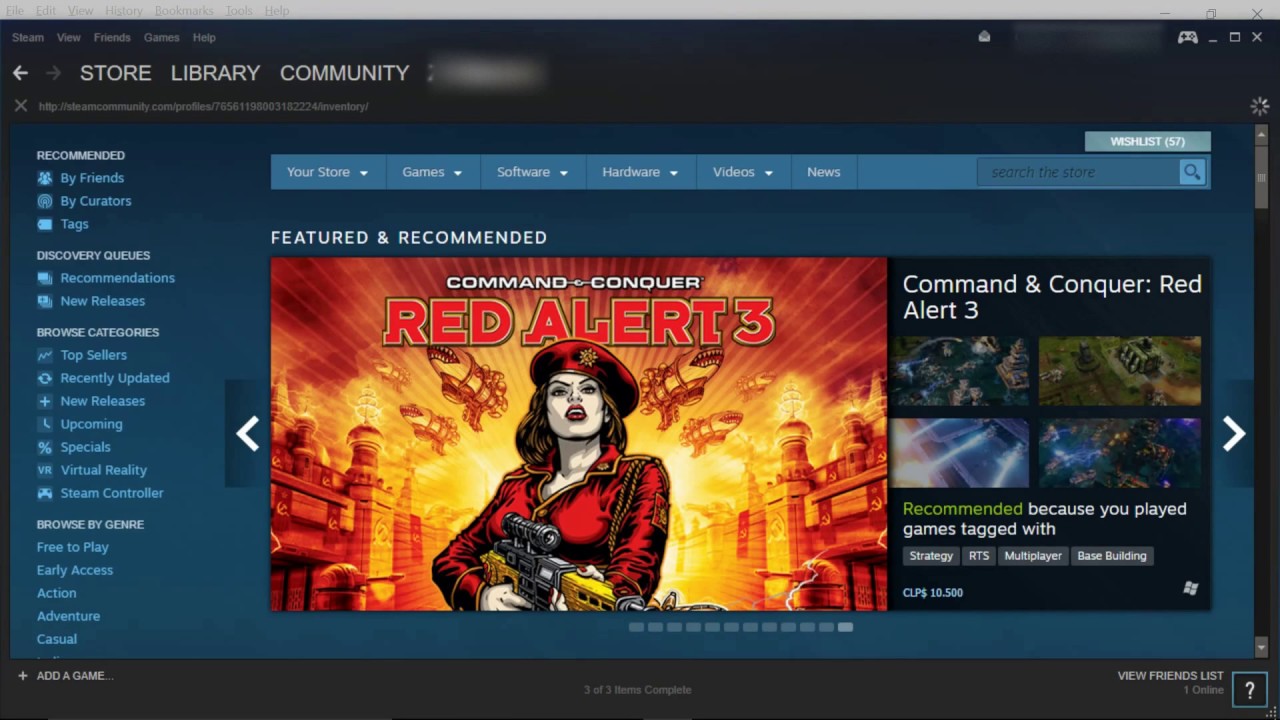The width and height of the screenshot is (1280, 720).
Task: Open the Wishlist (57) button
Action: coord(1147,142)
